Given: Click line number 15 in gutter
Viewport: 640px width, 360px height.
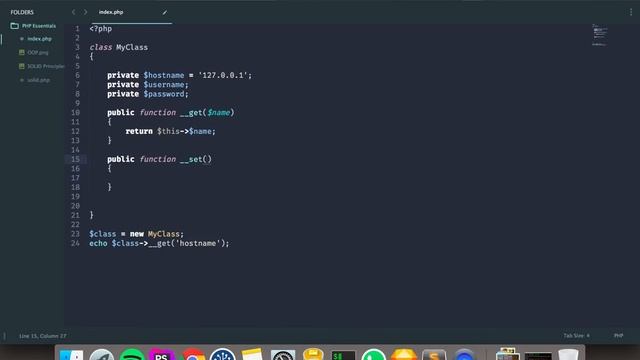Looking at the screenshot, I should tap(76, 159).
